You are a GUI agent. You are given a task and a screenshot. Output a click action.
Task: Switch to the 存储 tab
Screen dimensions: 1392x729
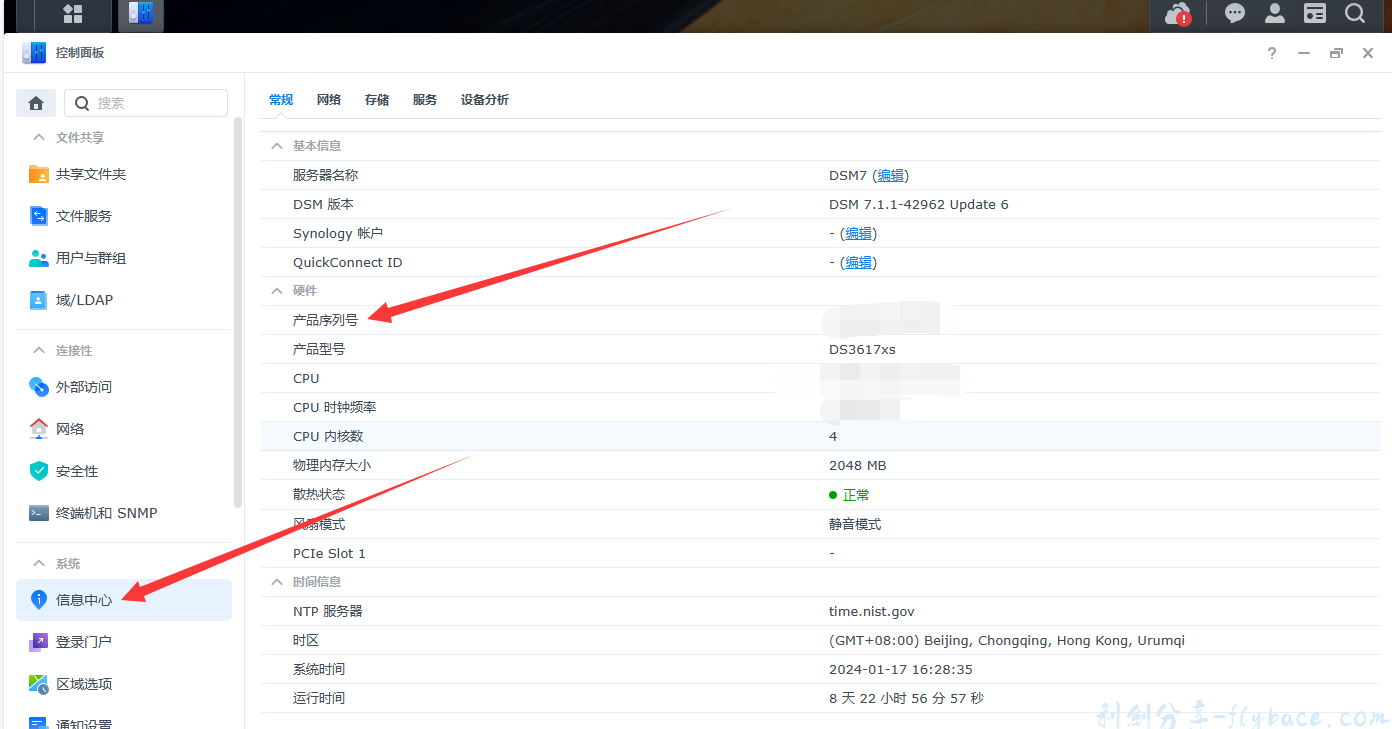(377, 100)
